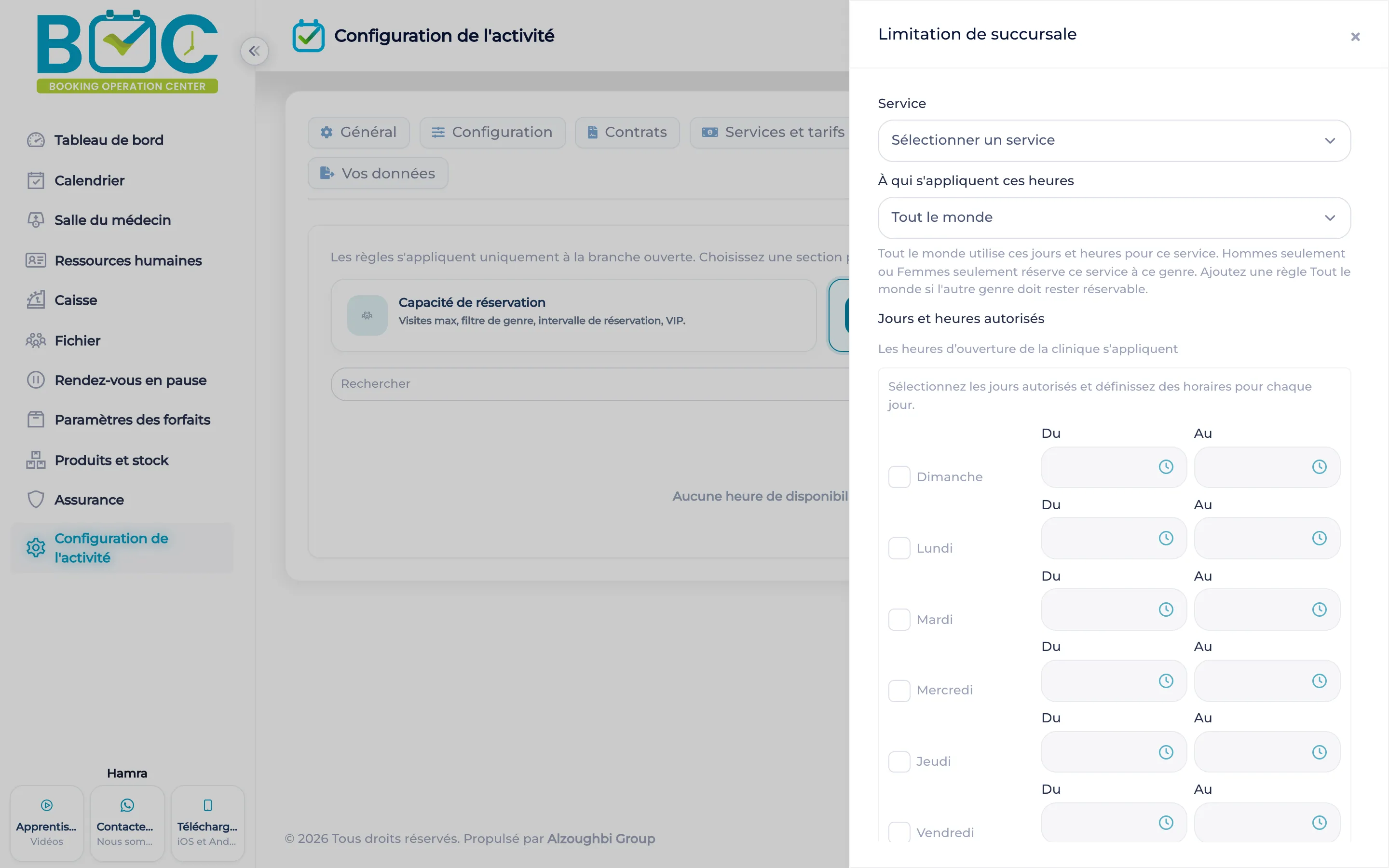This screenshot has height=868, width=1389.
Task: Select the Jeudi checkbox
Action: point(899,762)
